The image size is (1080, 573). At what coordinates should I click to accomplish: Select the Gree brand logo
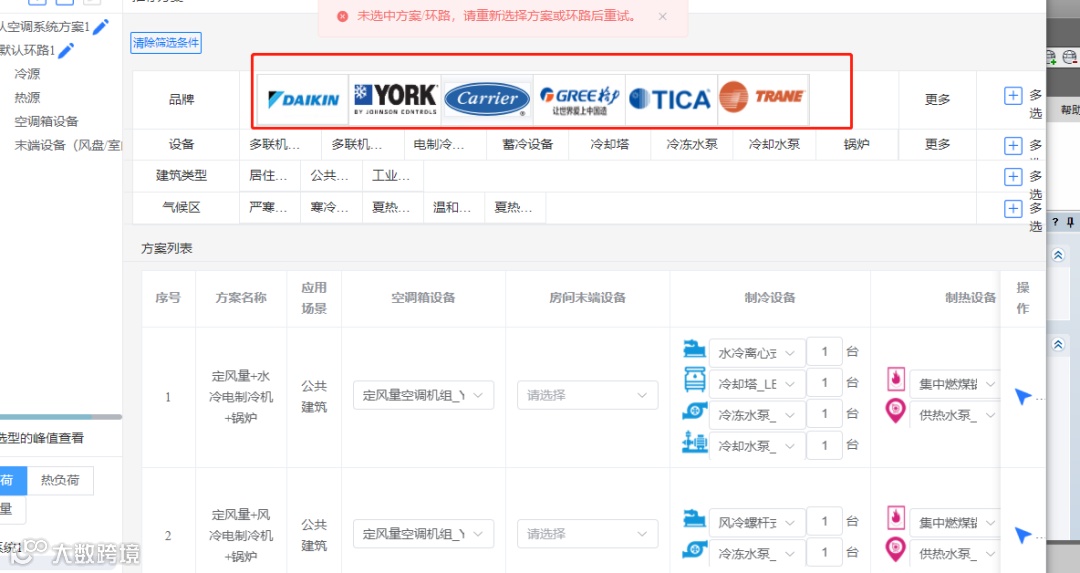(x=579, y=99)
